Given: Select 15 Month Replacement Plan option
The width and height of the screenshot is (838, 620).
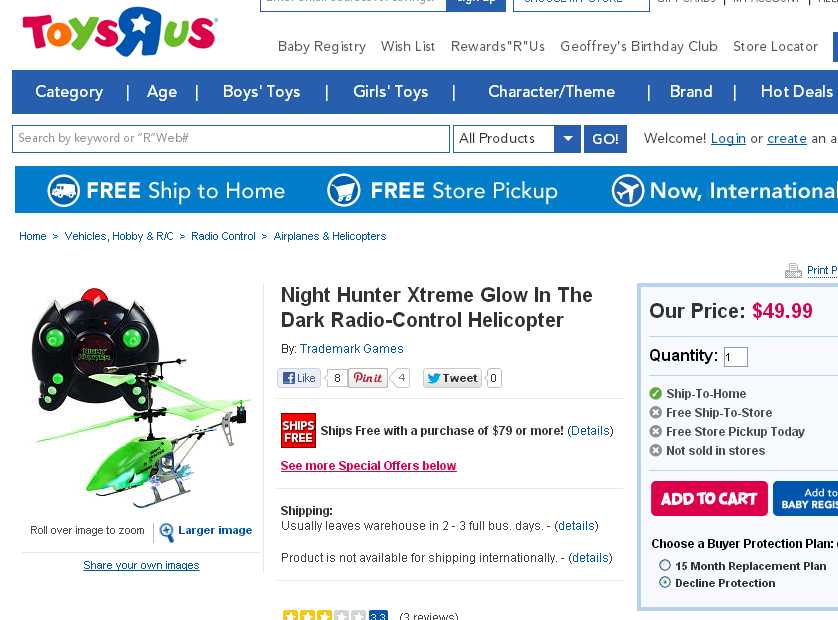Looking at the screenshot, I should click(x=665, y=565).
